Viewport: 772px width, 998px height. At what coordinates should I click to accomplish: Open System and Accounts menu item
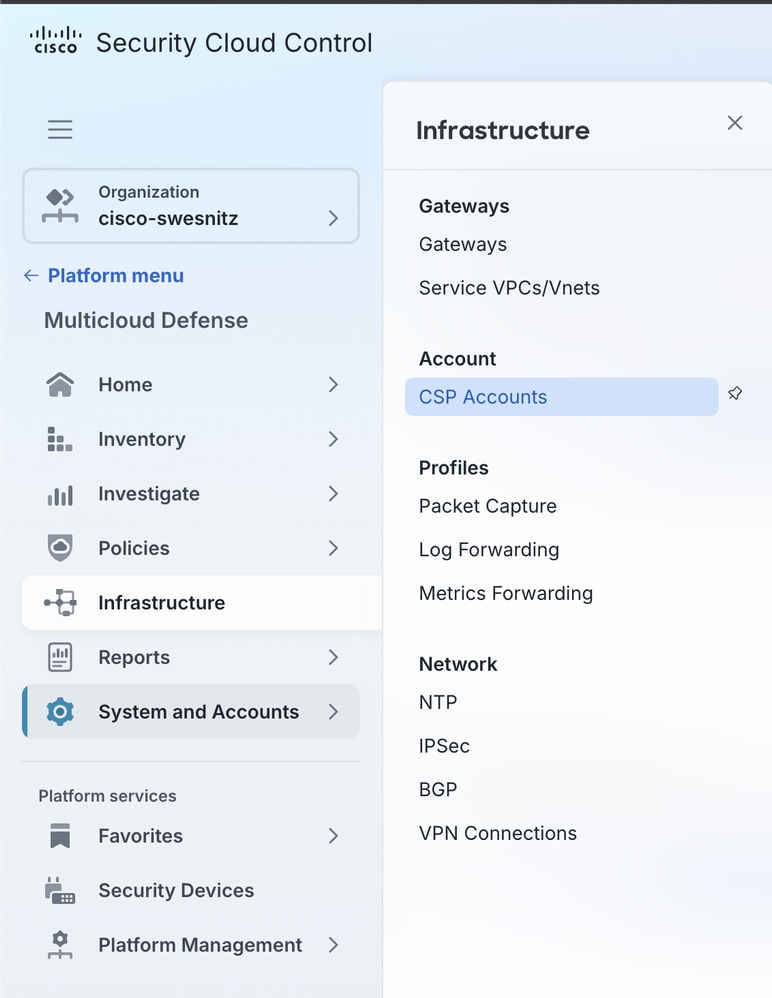[191, 712]
